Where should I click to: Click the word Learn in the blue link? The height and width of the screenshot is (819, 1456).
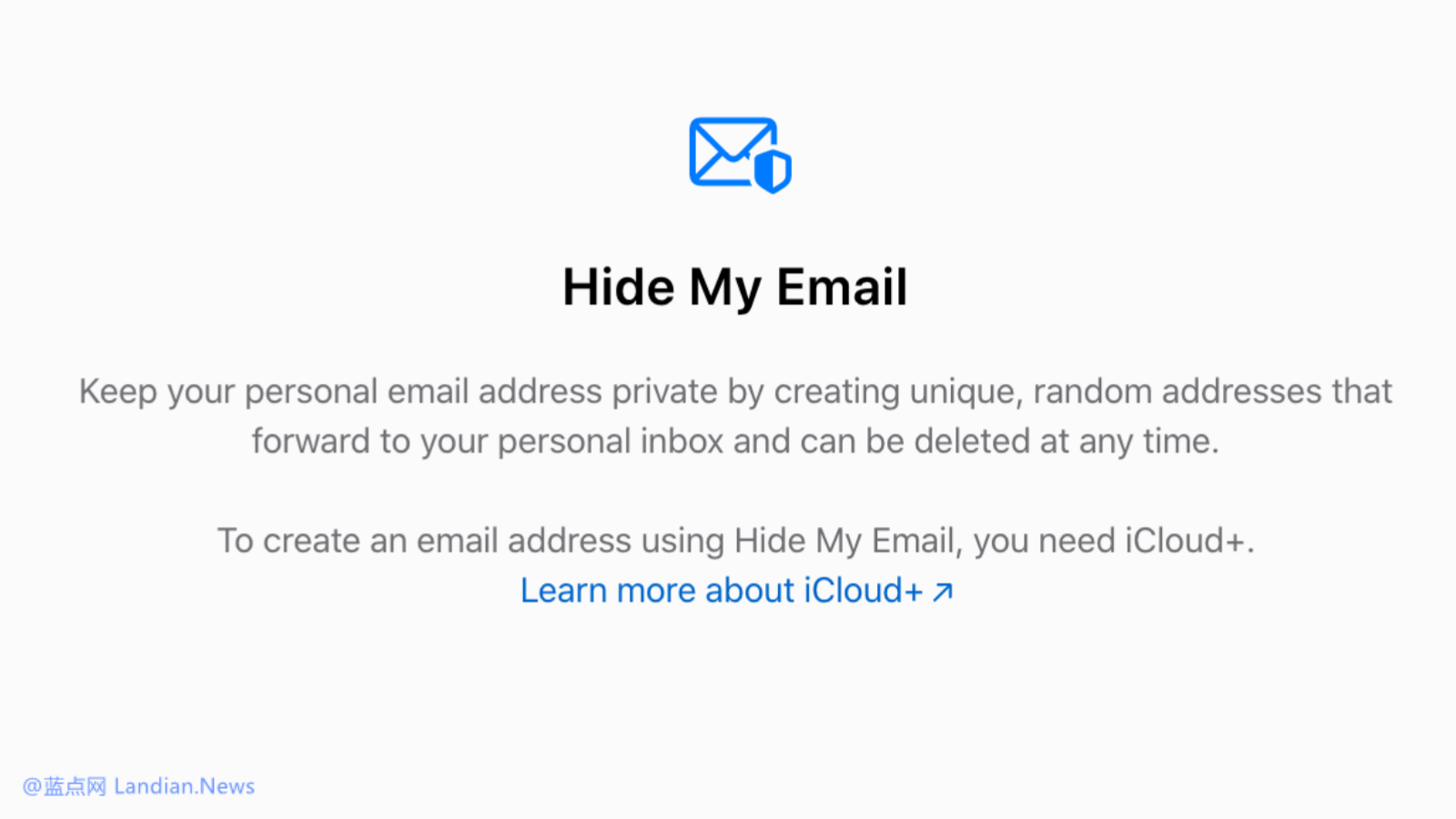(563, 591)
